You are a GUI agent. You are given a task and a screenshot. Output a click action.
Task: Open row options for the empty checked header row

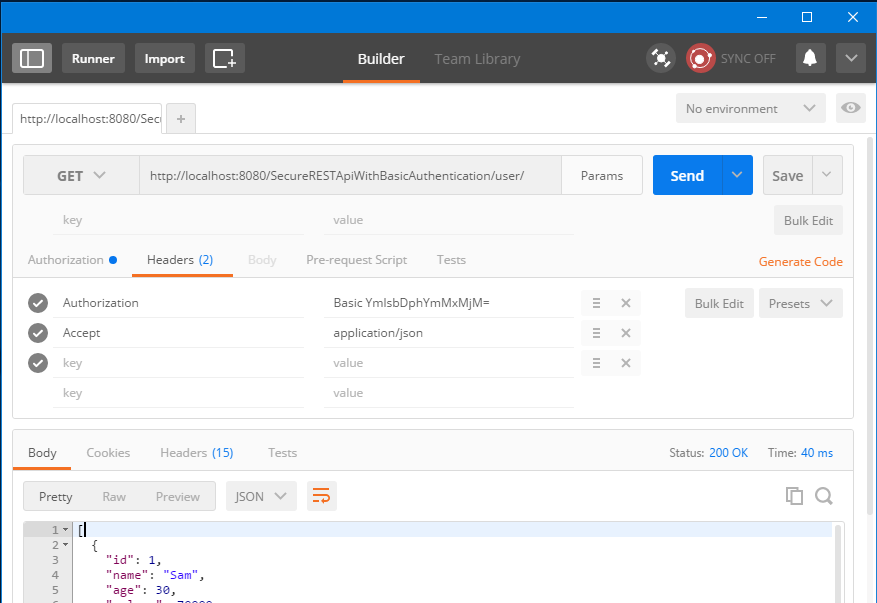596,363
